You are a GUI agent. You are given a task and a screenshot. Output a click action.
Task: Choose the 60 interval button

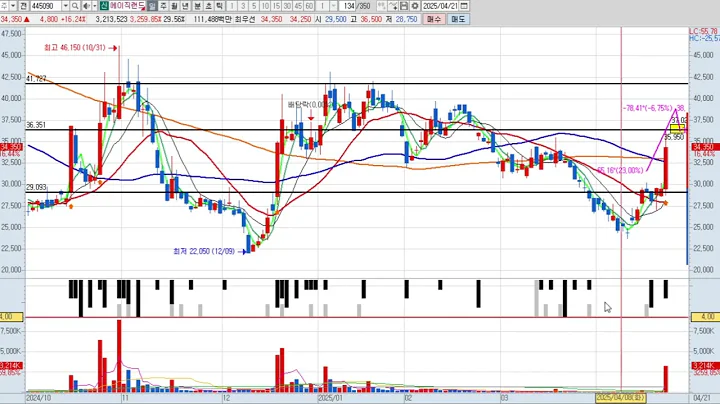(309, 6)
